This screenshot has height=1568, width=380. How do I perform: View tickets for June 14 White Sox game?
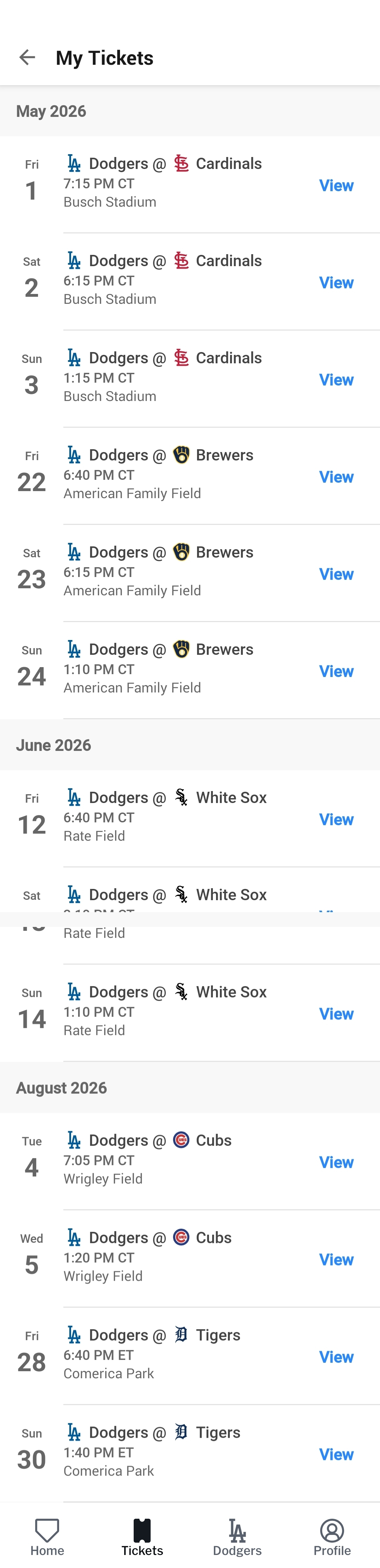pyautogui.click(x=336, y=1014)
